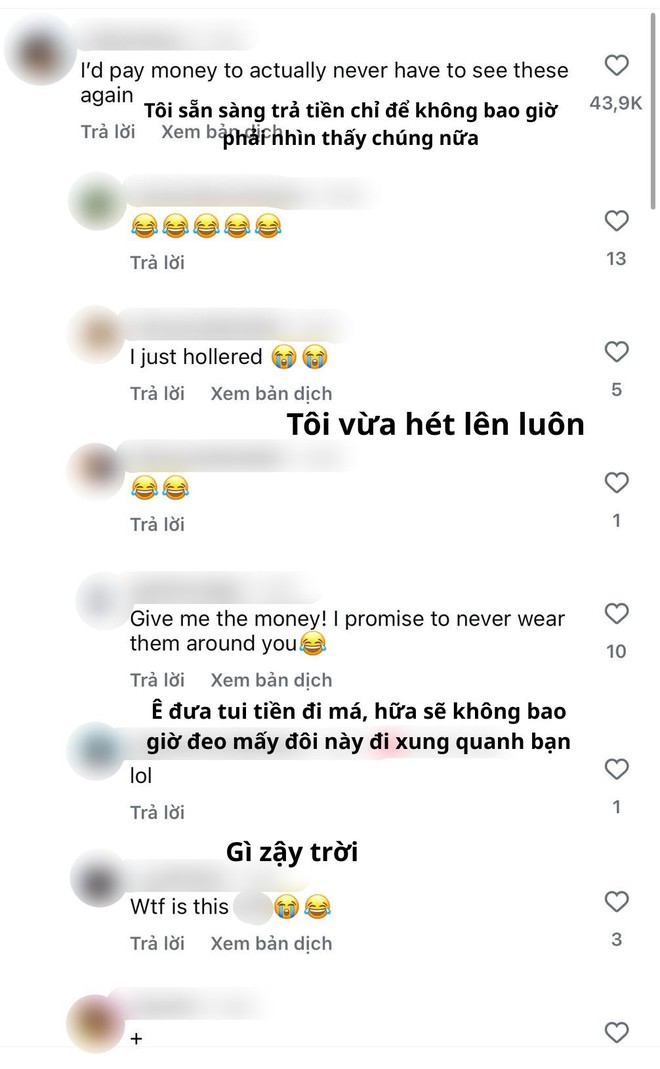This screenshot has height=1069, width=660.
Task: Open translation for "I just hollered"
Action: pyautogui.click(x=271, y=393)
